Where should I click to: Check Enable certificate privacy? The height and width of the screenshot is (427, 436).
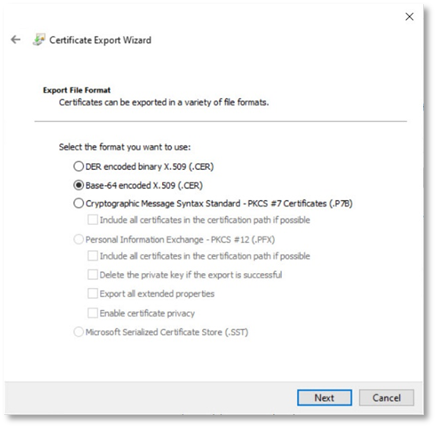tap(92, 313)
